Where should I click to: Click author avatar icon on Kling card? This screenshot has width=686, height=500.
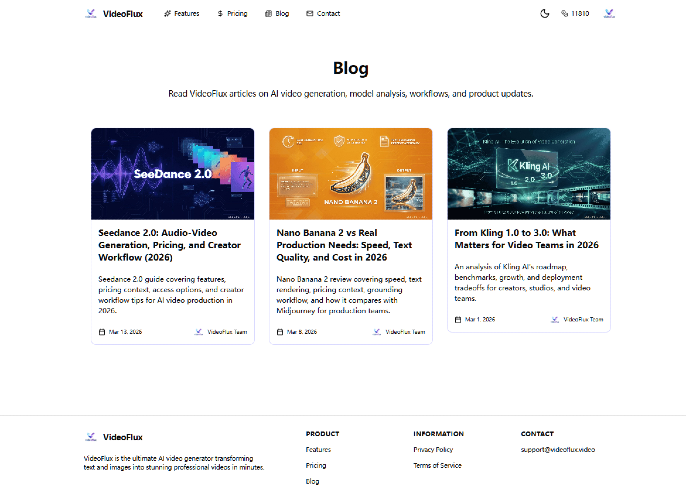(555, 320)
